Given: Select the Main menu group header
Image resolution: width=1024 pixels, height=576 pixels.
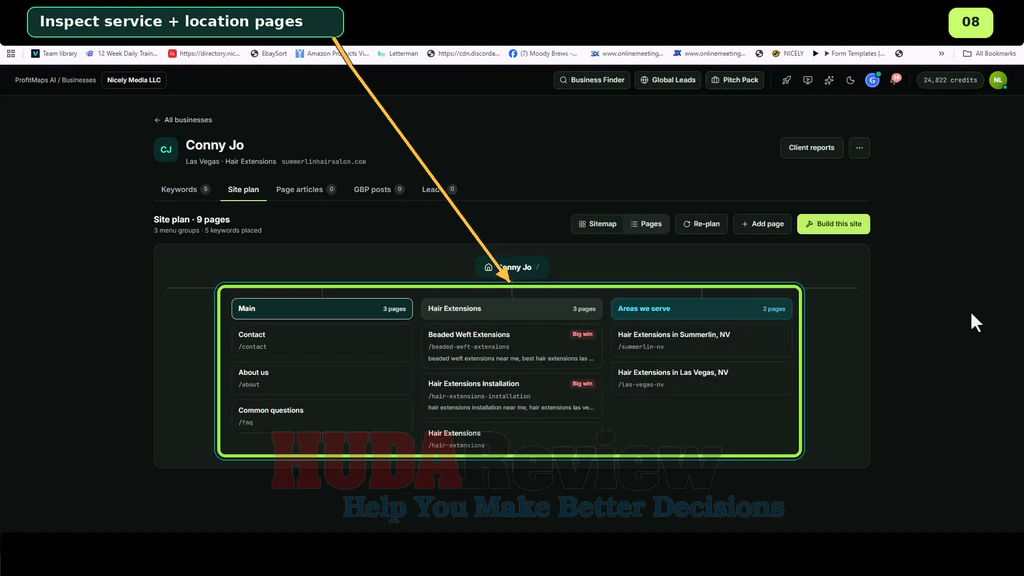Looking at the screenshot, I should pyautogui.click(x=322, y=309).
